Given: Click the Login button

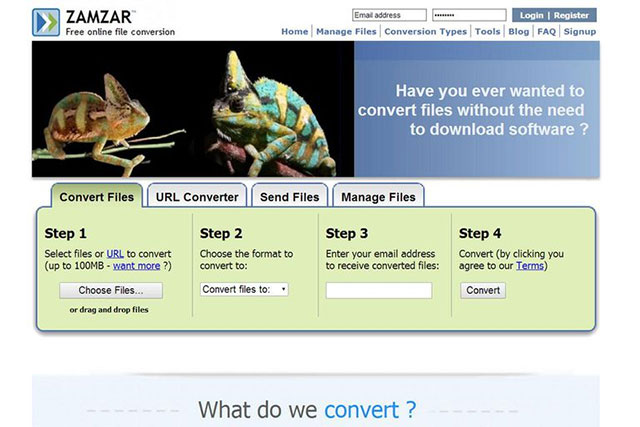Looking at the screenshot, I should [x=532, y=16].
